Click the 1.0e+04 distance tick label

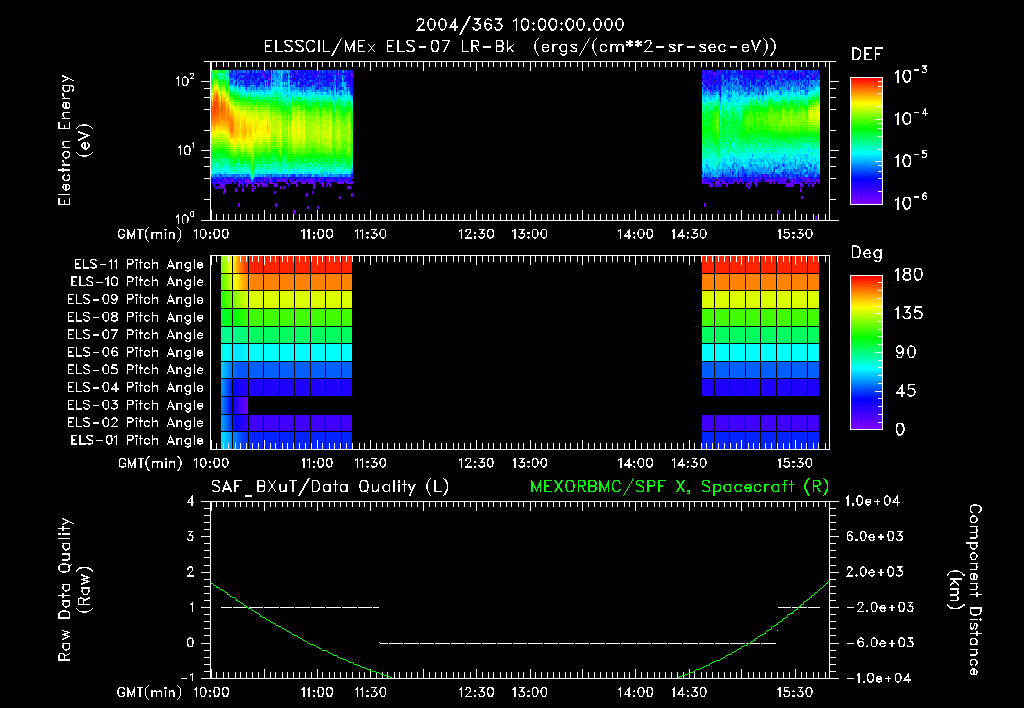(x=872, y=501)
